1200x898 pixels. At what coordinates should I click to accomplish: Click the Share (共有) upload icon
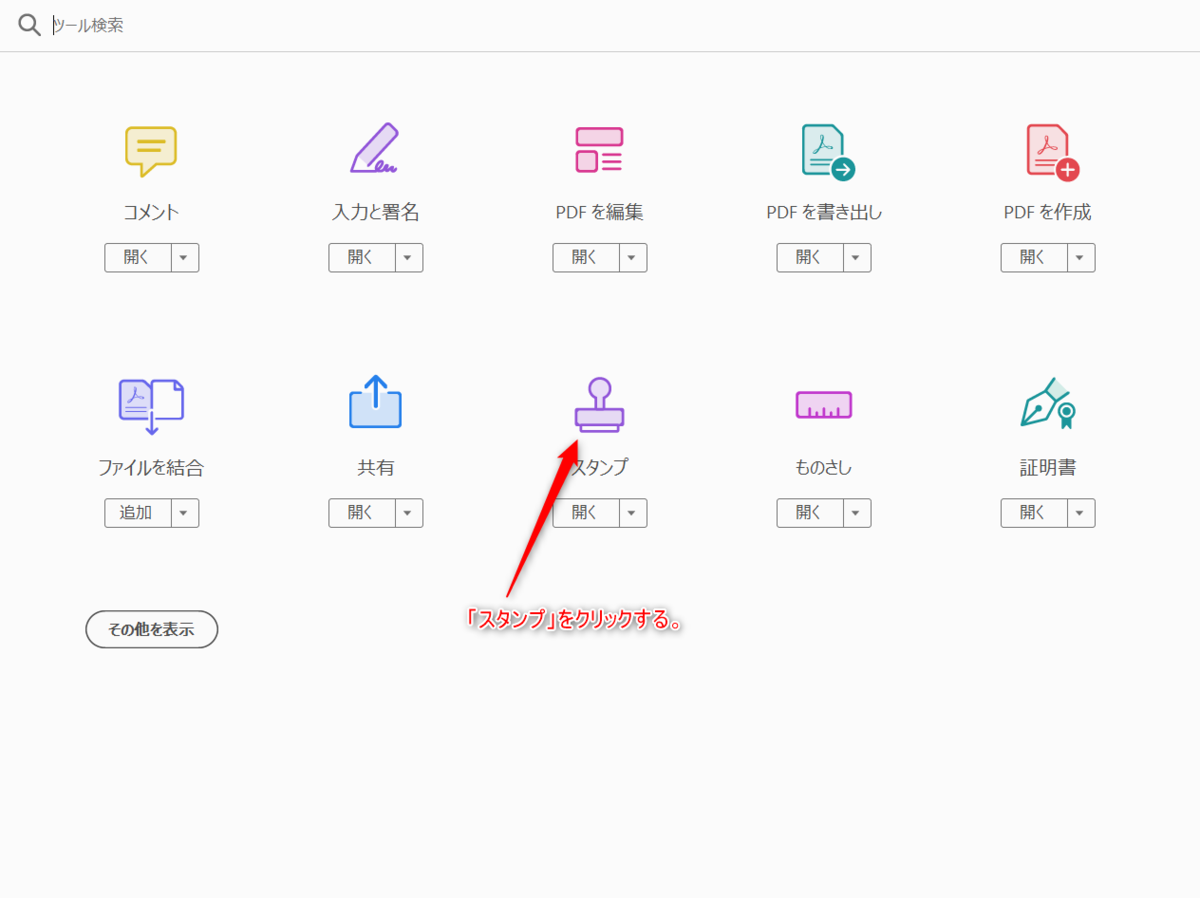point(375,402)
